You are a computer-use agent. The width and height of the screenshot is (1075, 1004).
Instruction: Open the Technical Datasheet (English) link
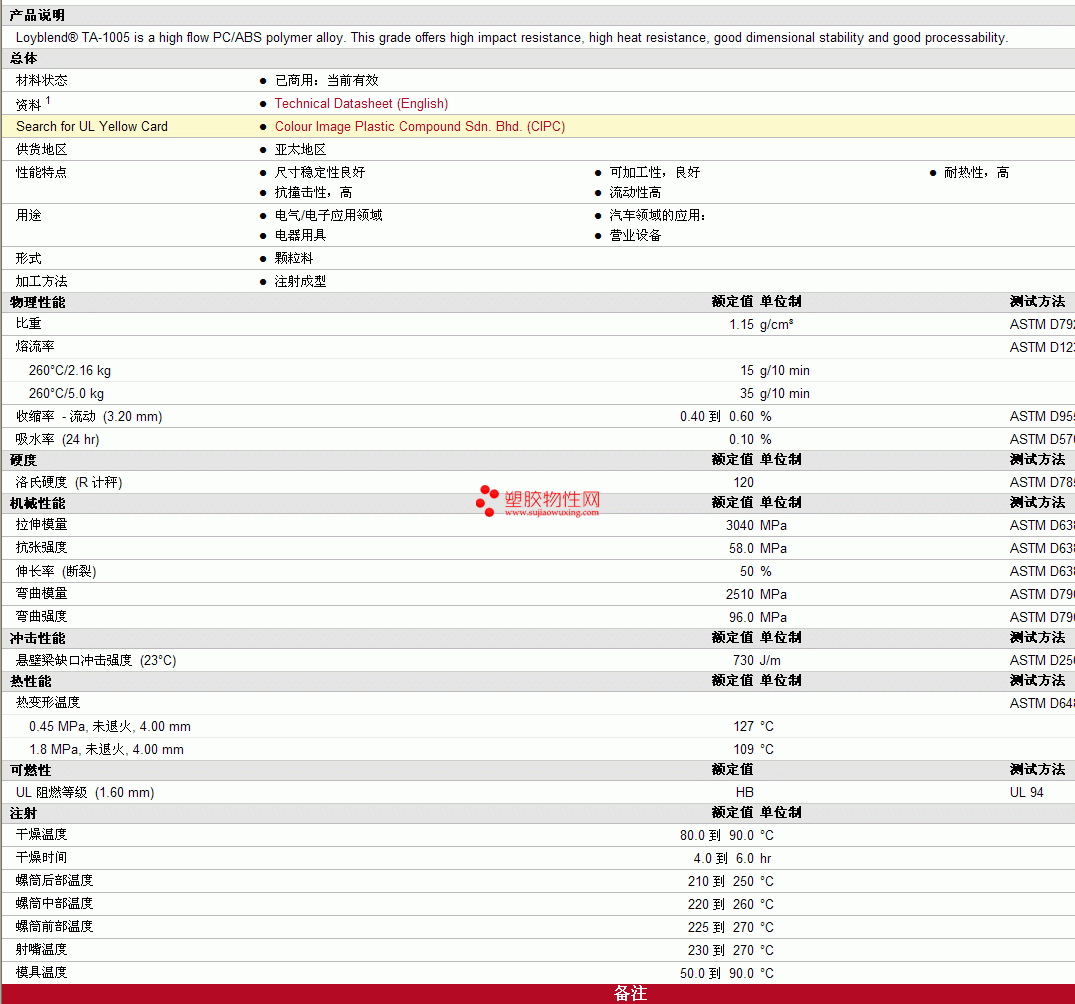coord(361,104)
